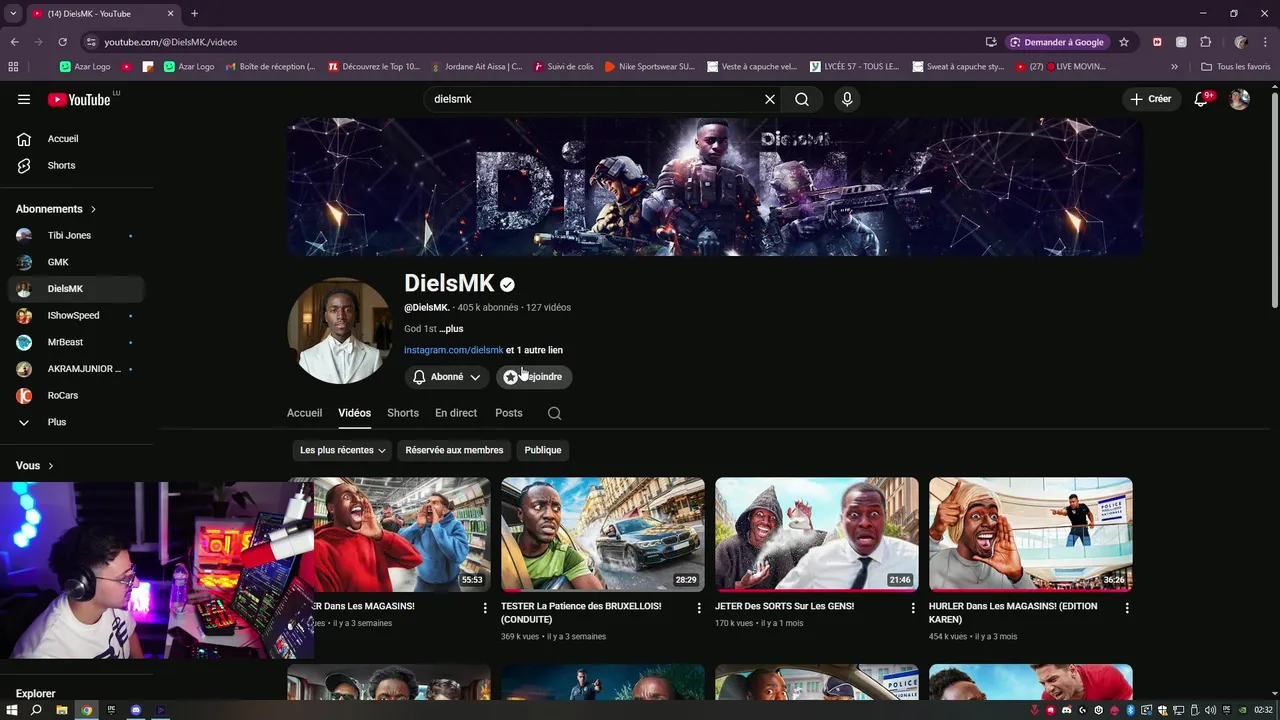Open the Chrome apps grid in bookmarks bar

tap(13, 66)
